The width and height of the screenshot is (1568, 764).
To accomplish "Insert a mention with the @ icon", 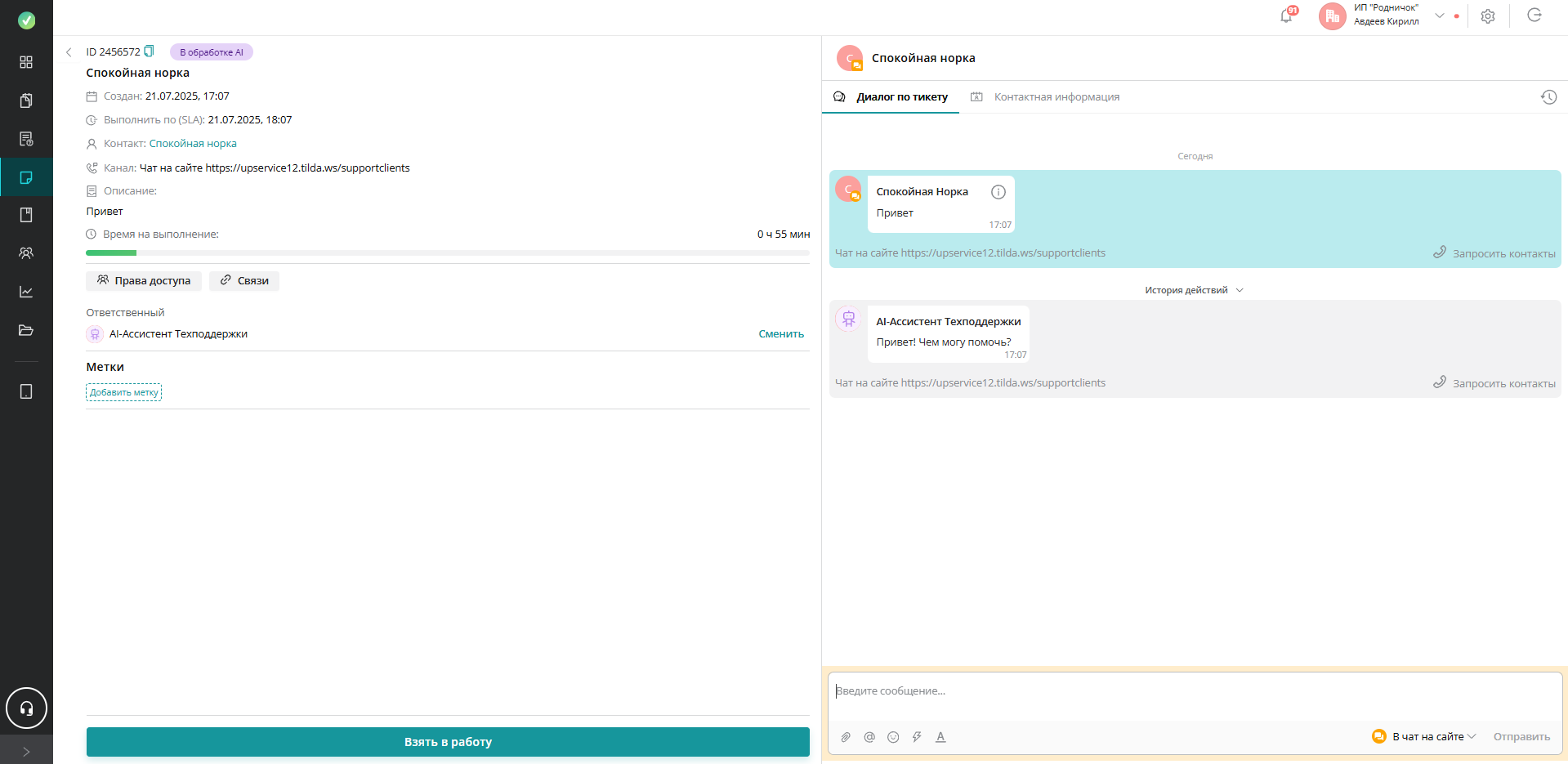I will click(x=869, y=737).
